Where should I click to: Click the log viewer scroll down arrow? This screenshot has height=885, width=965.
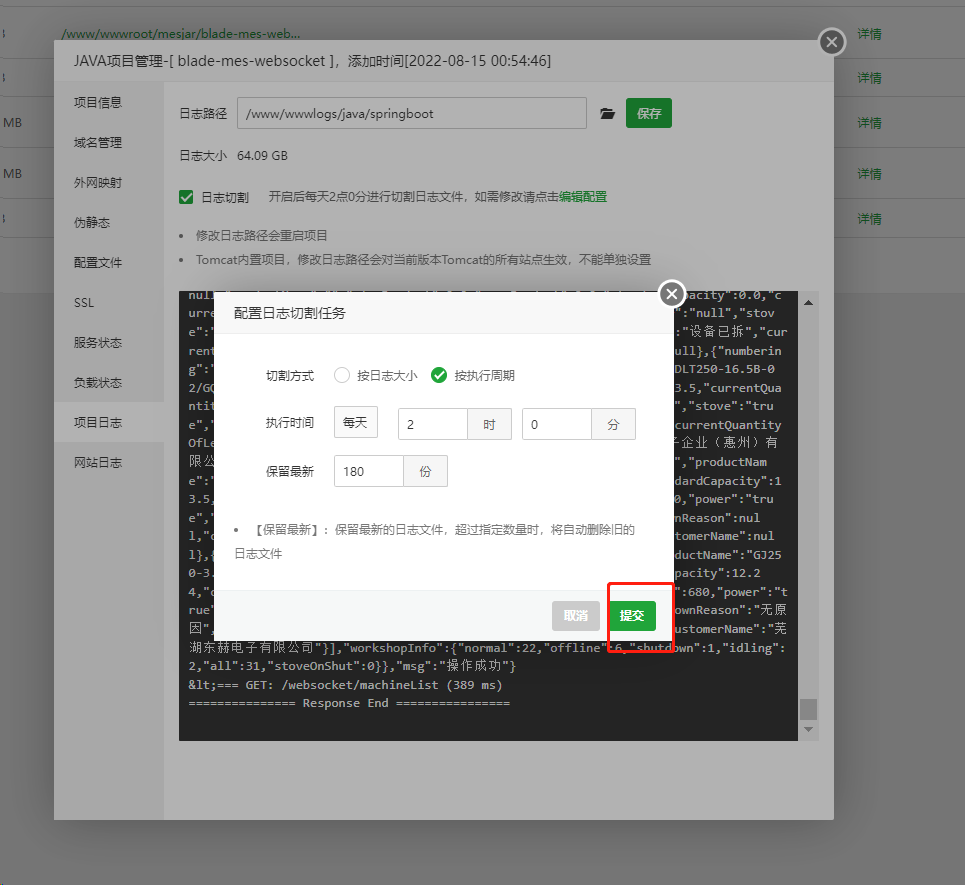[x=809, y=729]
